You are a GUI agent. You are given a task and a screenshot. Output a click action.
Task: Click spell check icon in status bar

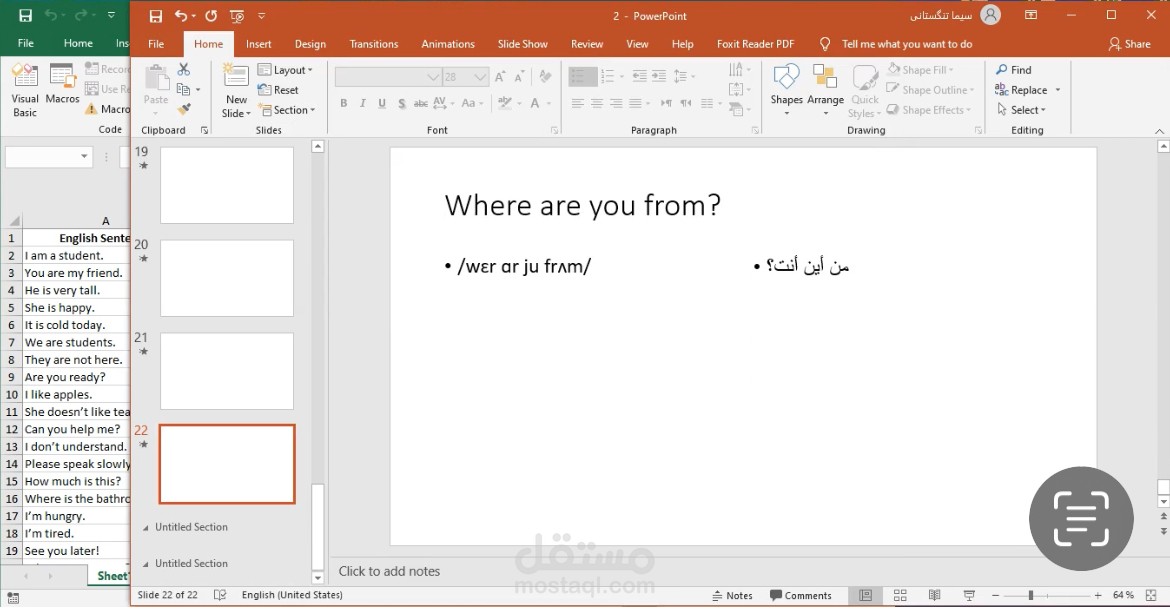[x=220, y=595]
